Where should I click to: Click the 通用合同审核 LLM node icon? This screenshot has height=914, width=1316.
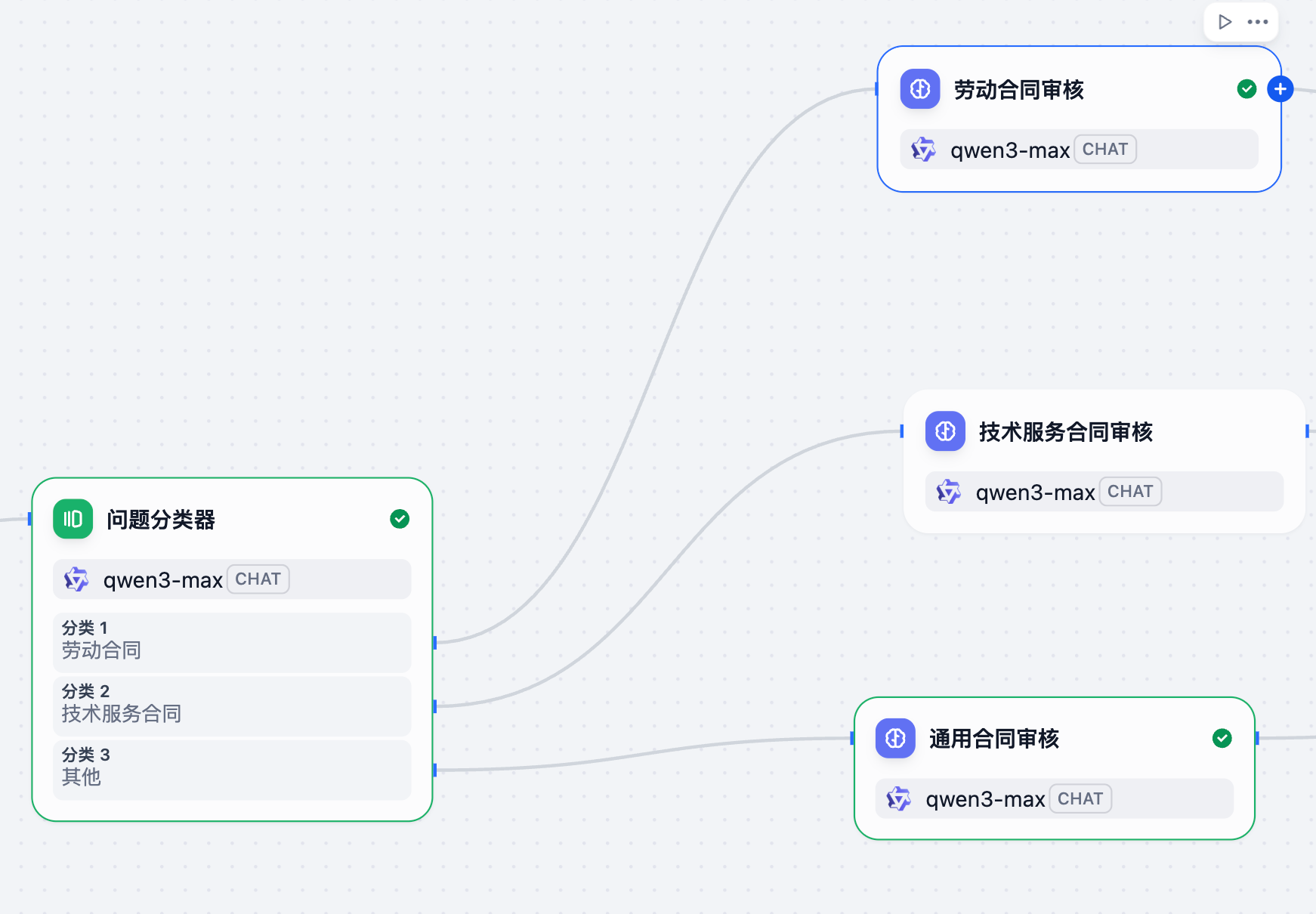coord(895,738)
